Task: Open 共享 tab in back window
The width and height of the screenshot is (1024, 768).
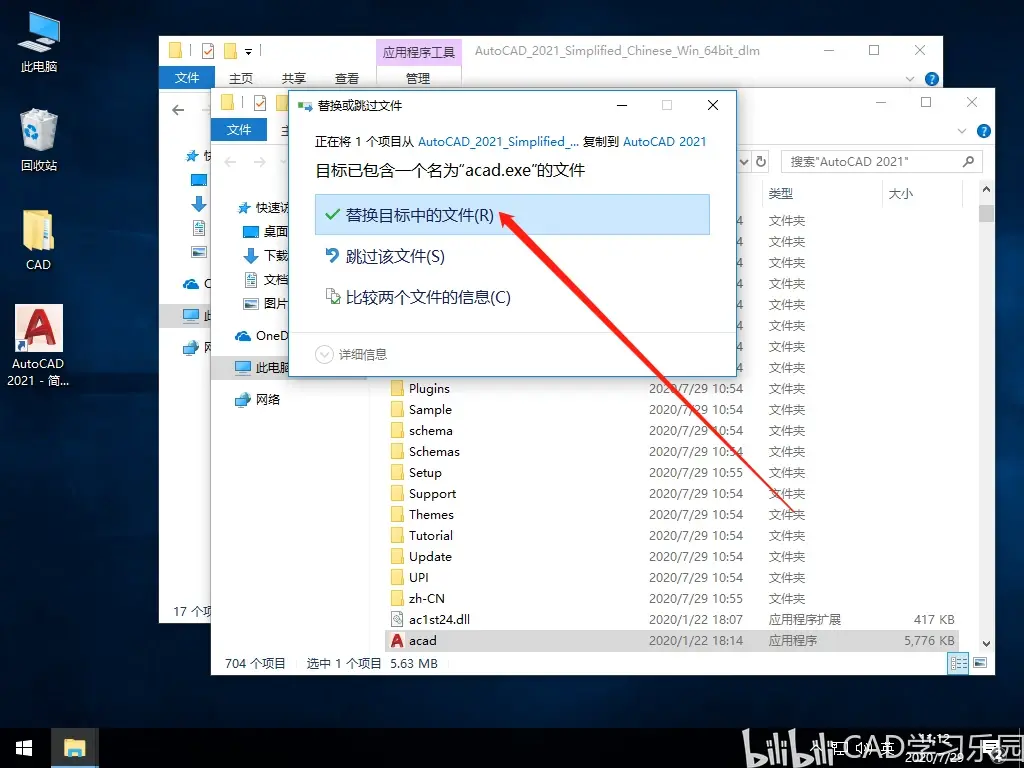Action: 294,78
